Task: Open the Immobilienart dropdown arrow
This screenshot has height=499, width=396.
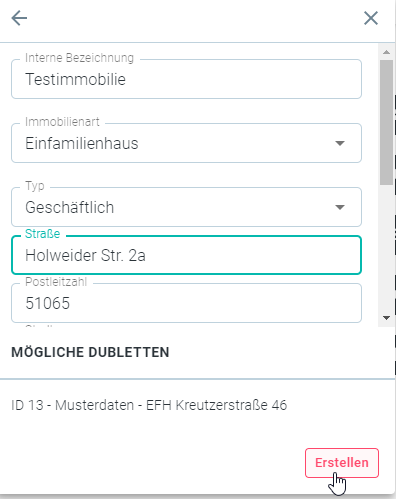Action: point(340,143)
